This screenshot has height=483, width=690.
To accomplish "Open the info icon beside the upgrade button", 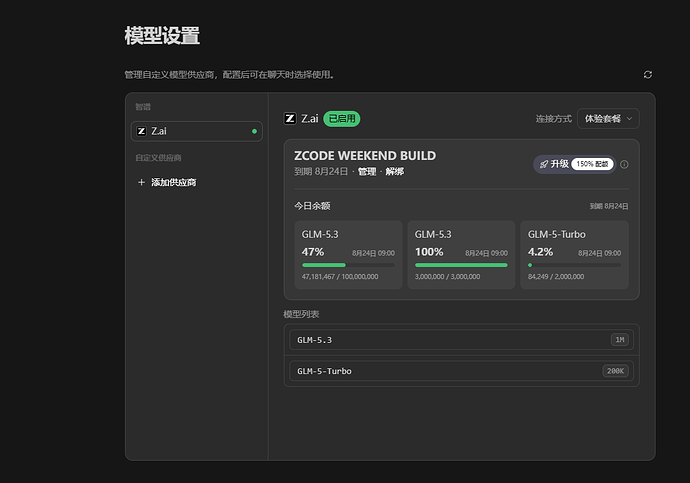I will [x=624, y=164].
